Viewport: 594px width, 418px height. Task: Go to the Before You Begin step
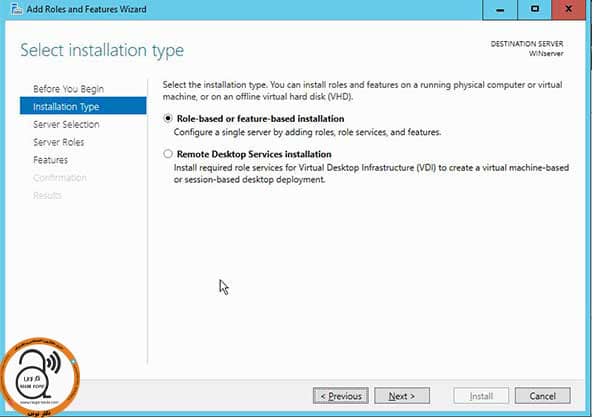pyautogui.click(x=68, y=89)
